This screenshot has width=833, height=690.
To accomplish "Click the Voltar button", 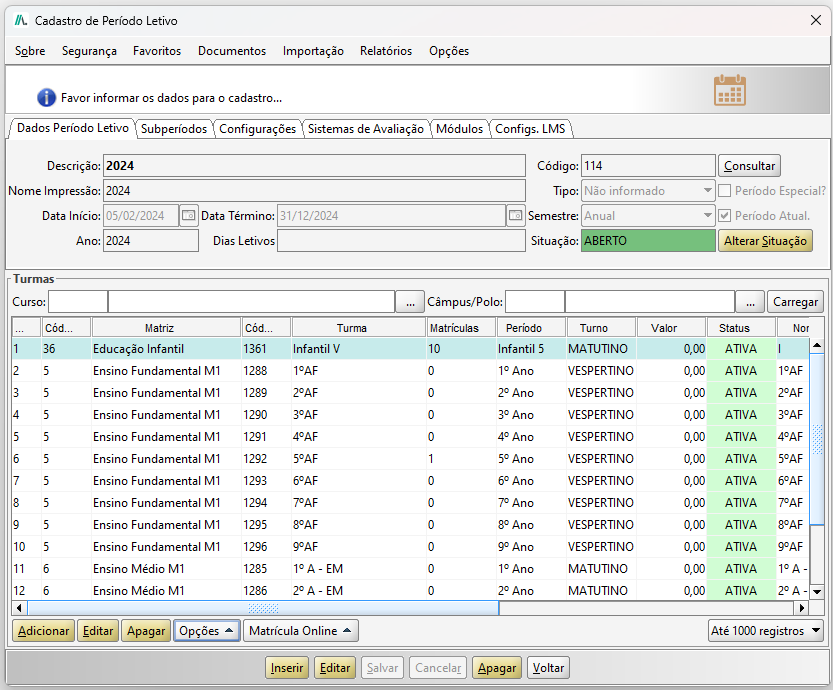I will [x=548, y=668].
